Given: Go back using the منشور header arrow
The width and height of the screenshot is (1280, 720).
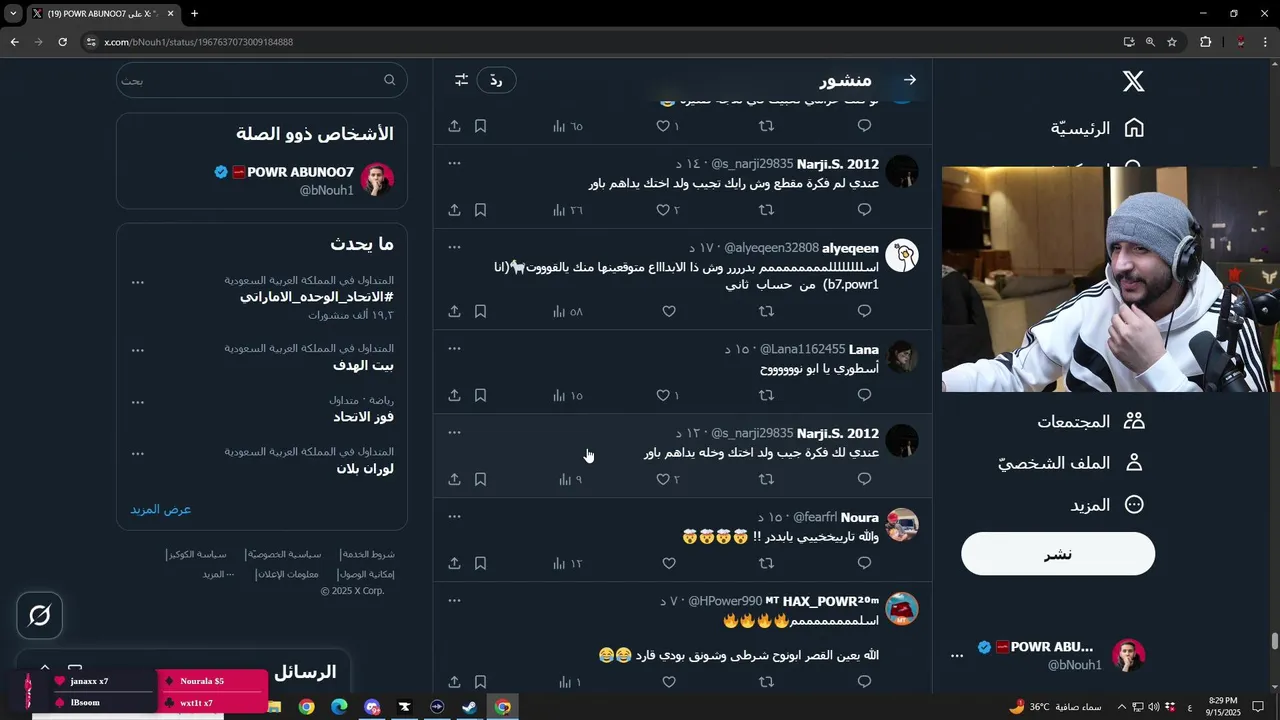Looking at the screenshot, I should click(x=909, y=80).
